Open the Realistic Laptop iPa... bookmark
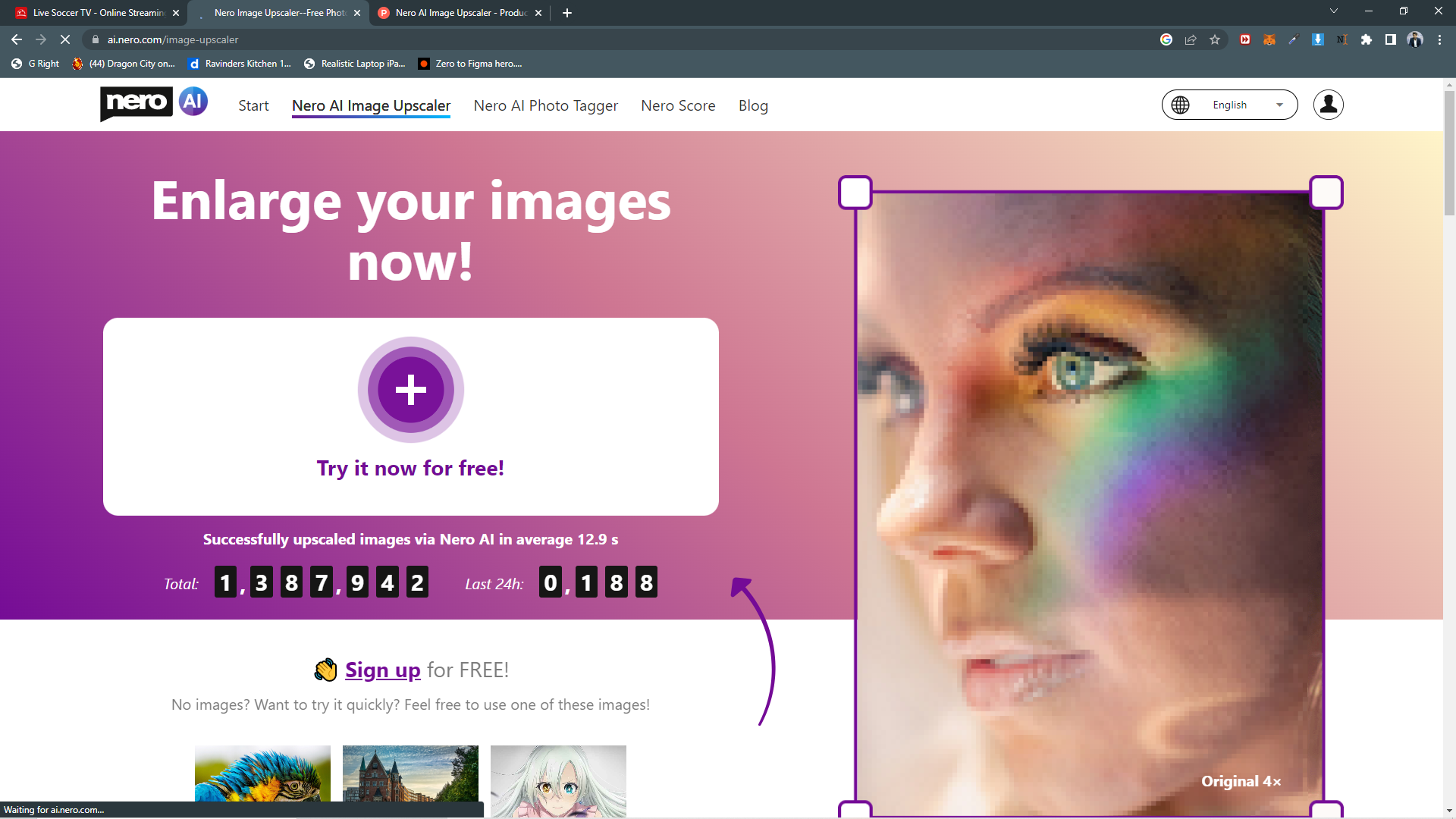The height and width of the screenshot is (819, 1456). click(355, 64)
